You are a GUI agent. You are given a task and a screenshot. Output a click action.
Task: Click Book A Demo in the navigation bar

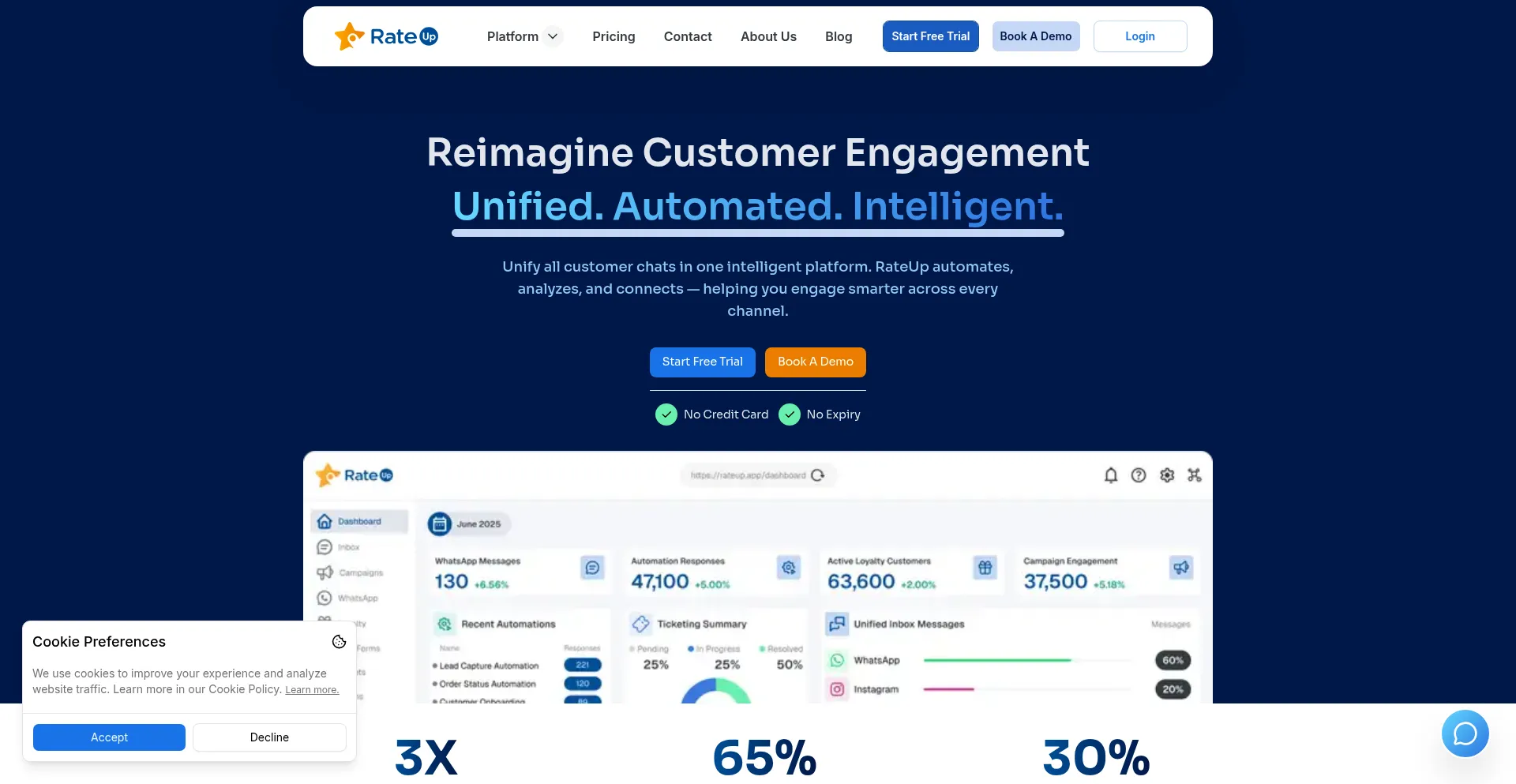click(x=1036, y=36)
